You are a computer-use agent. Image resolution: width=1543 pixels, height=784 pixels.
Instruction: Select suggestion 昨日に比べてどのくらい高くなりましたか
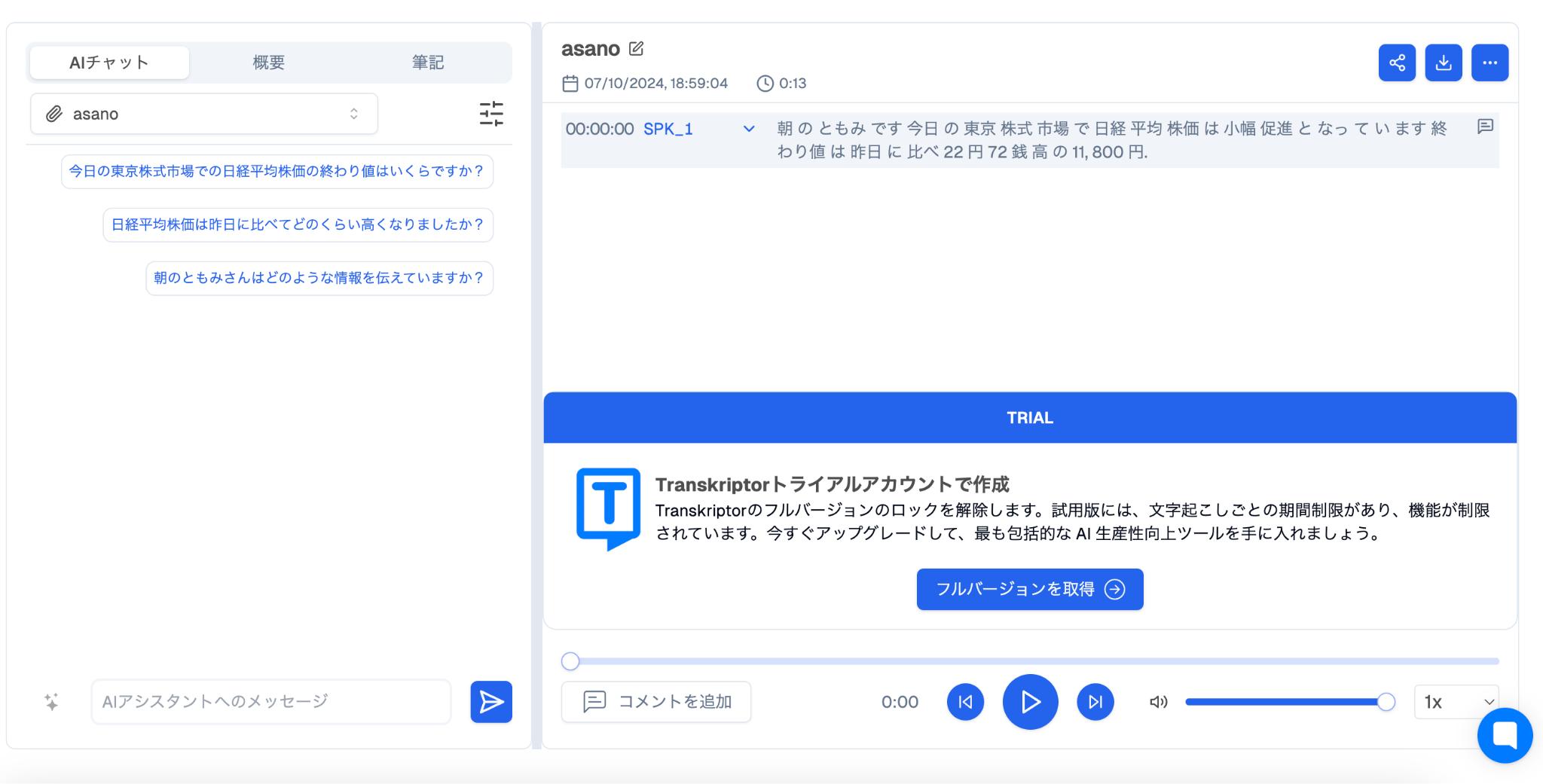pos(298,224)
